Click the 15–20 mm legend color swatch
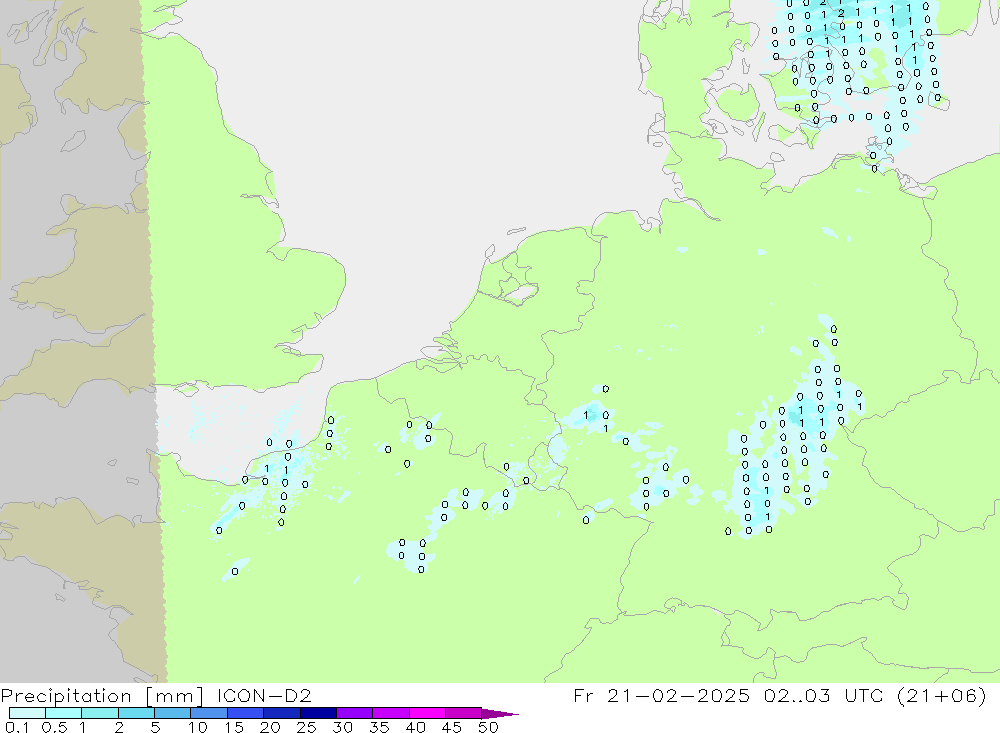The width and height of the screenshot is (1000, 733). tap(246, 713)
